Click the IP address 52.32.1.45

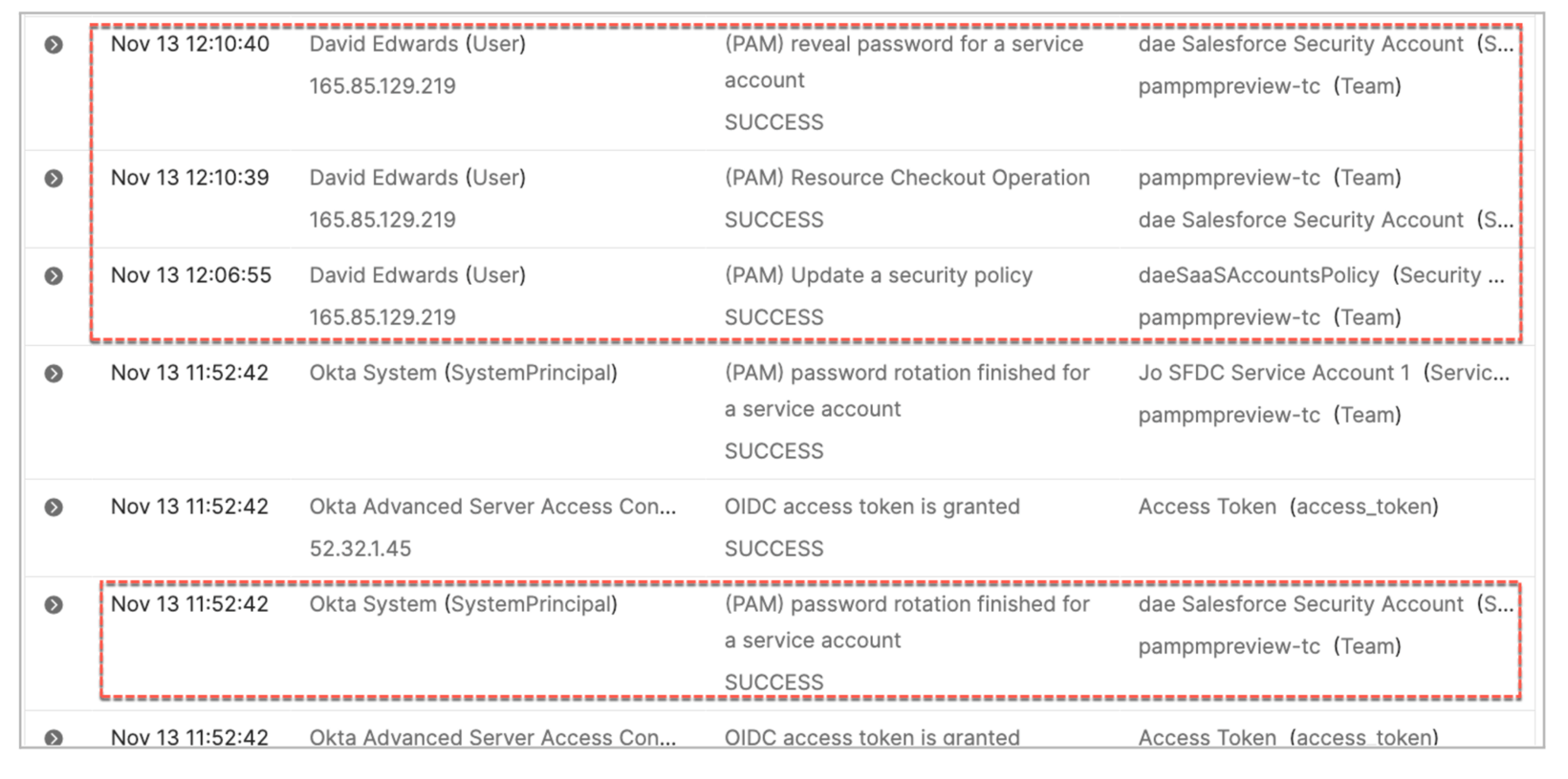(x=360, y=549)
